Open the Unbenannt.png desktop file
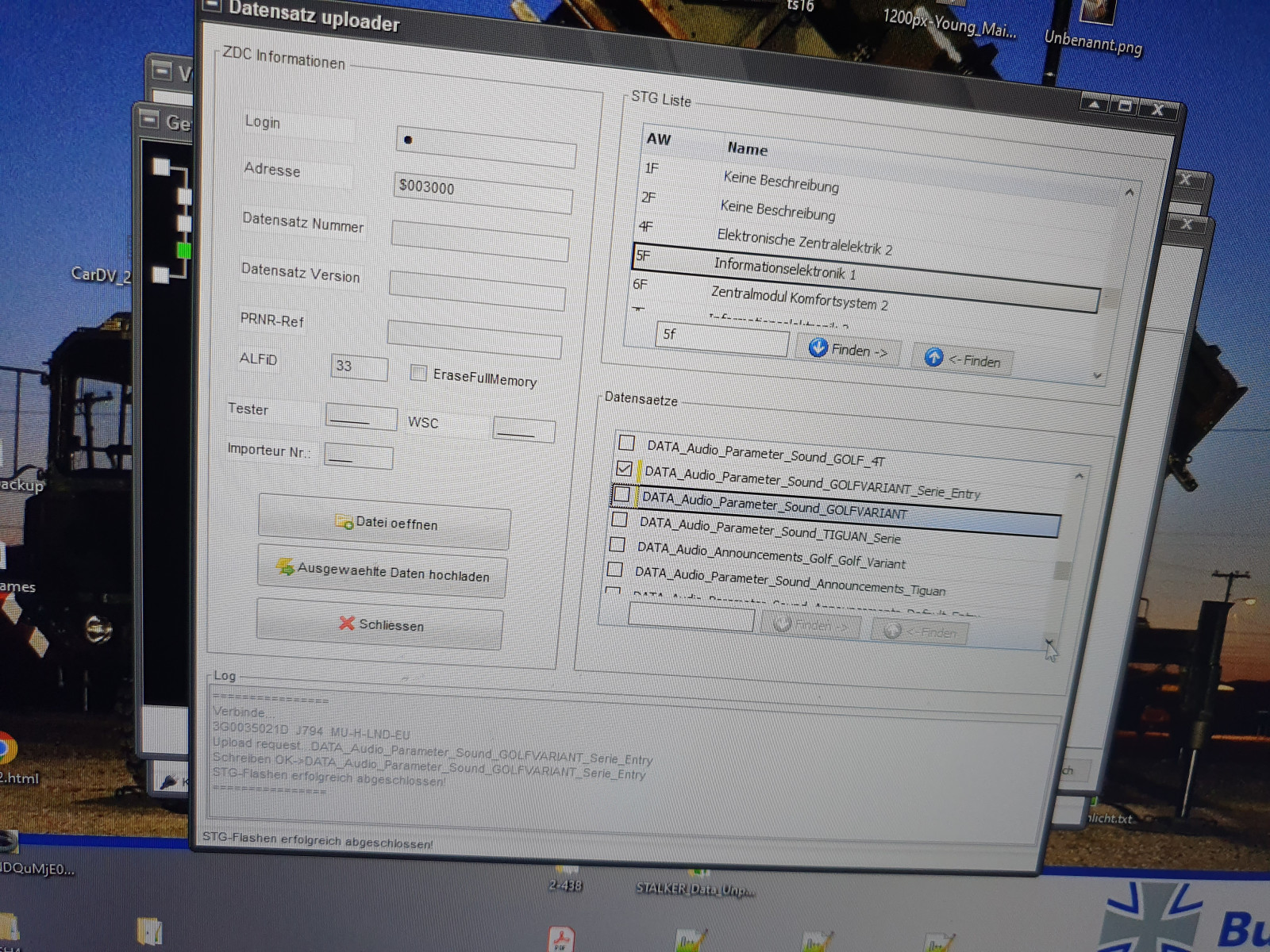Viewport: 1270px width, 952px height. [x=1096, y=25]
